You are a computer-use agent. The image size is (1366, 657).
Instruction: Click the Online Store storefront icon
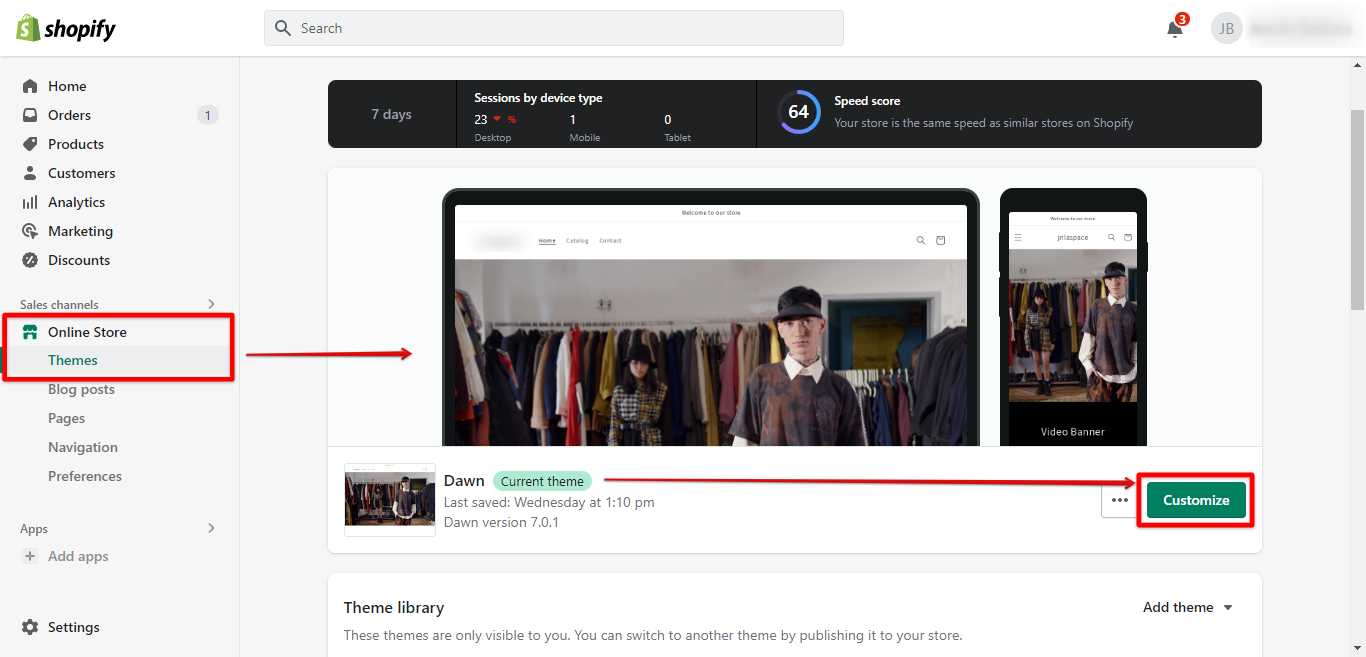tap(30, 332)
